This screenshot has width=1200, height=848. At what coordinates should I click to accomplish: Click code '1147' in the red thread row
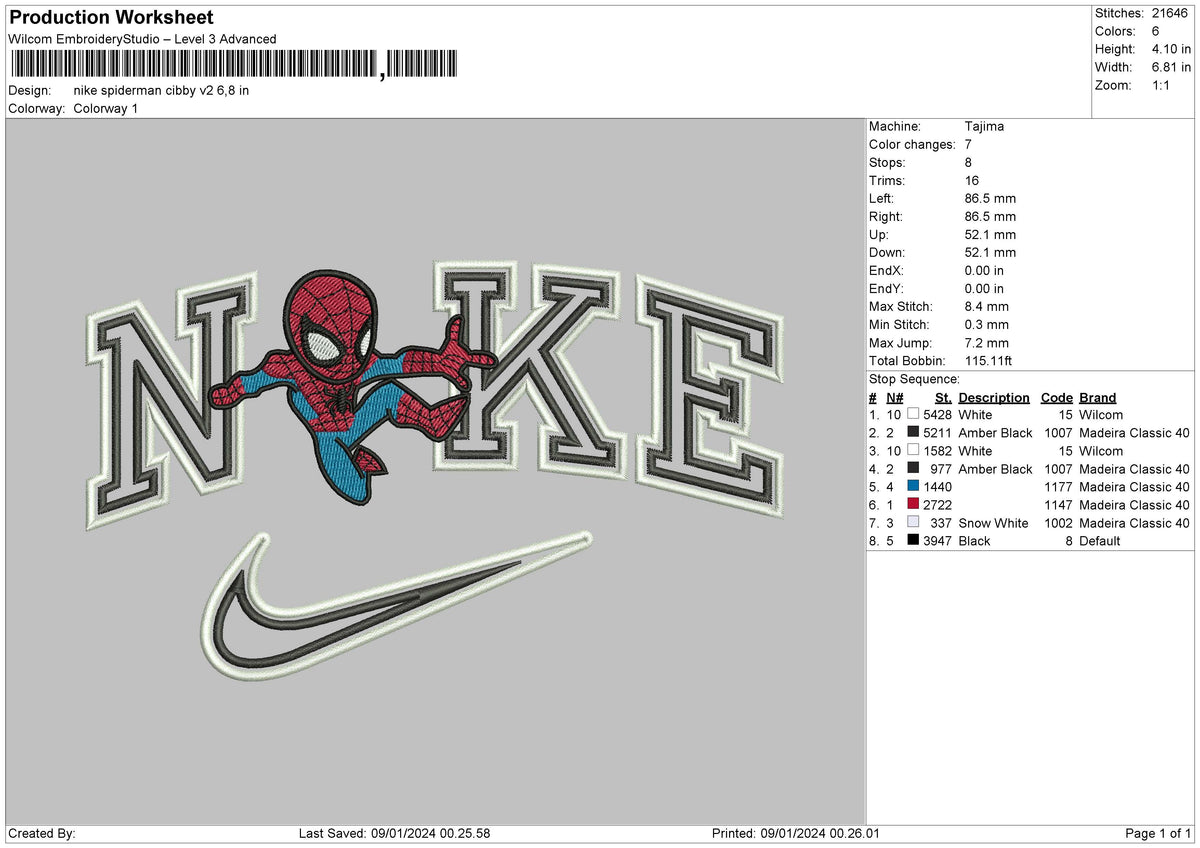pos(1058,504)
